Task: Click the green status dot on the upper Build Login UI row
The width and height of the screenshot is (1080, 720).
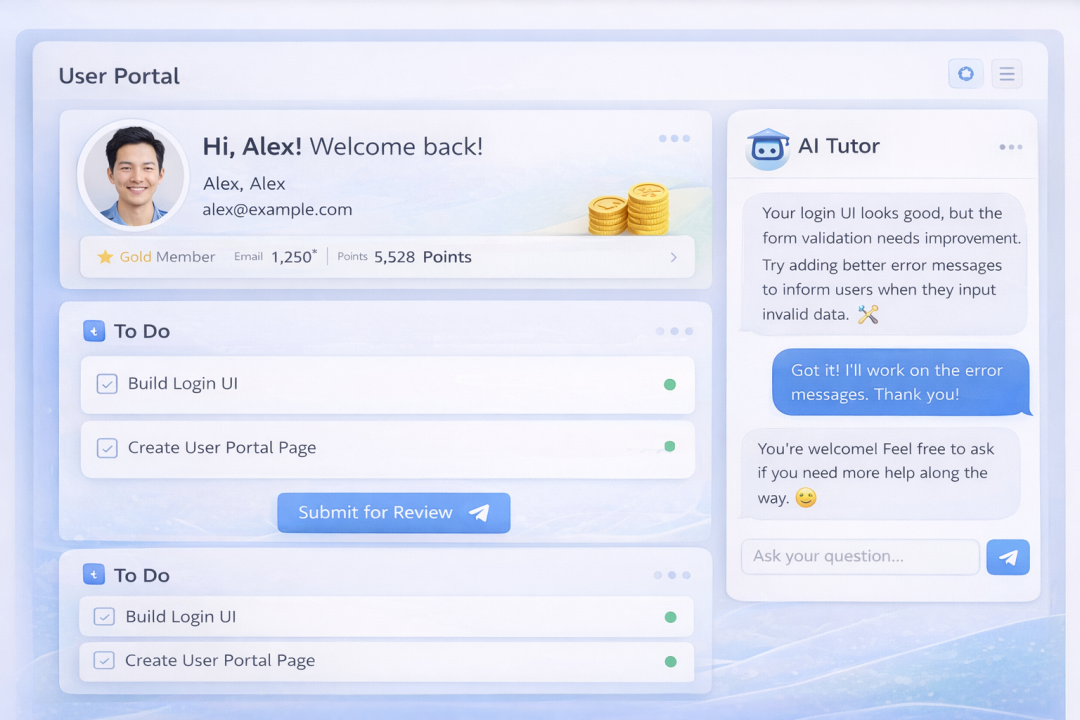Action: [670, 384]
